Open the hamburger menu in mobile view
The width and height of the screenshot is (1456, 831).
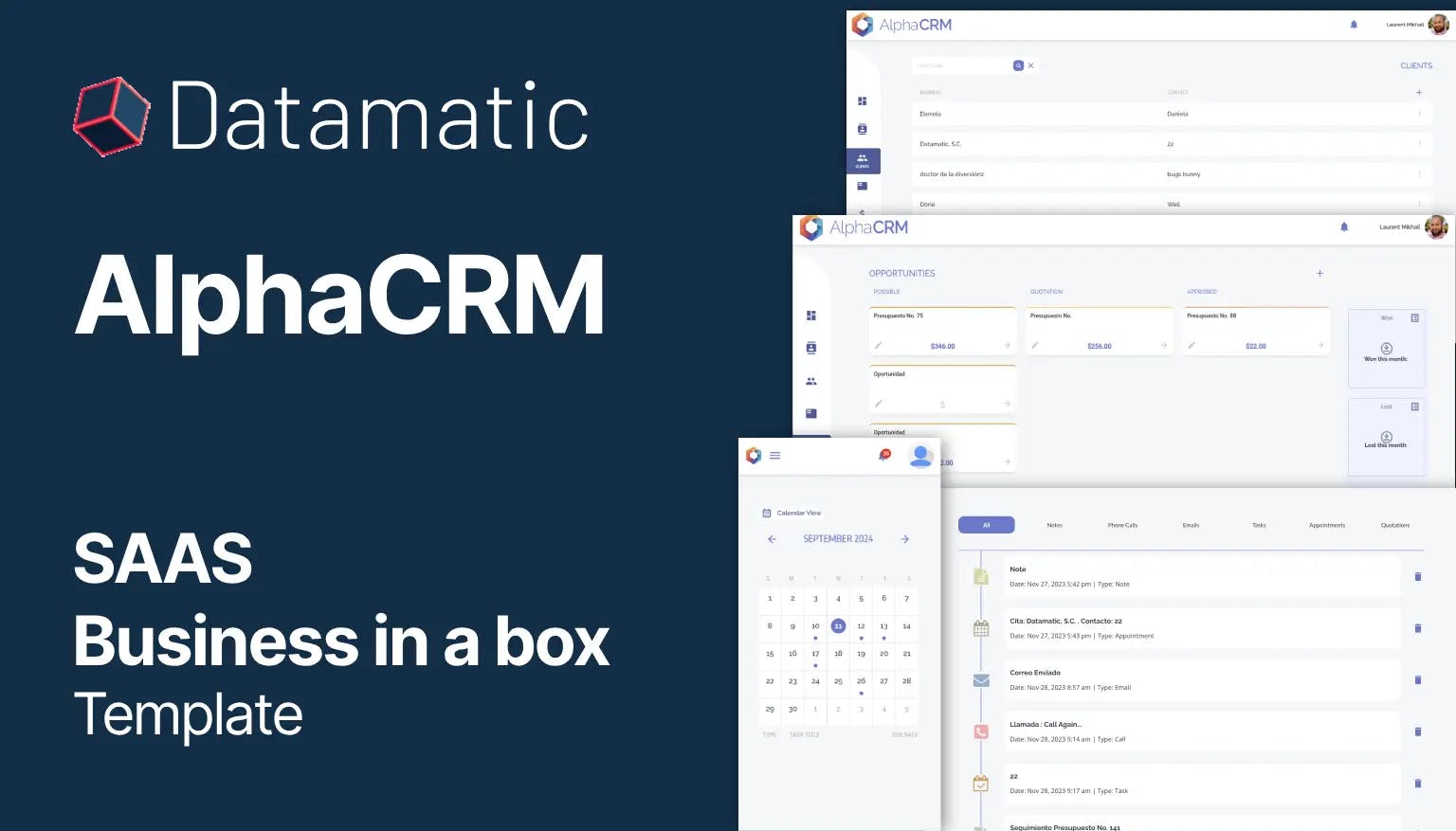[x=774, y=456]
